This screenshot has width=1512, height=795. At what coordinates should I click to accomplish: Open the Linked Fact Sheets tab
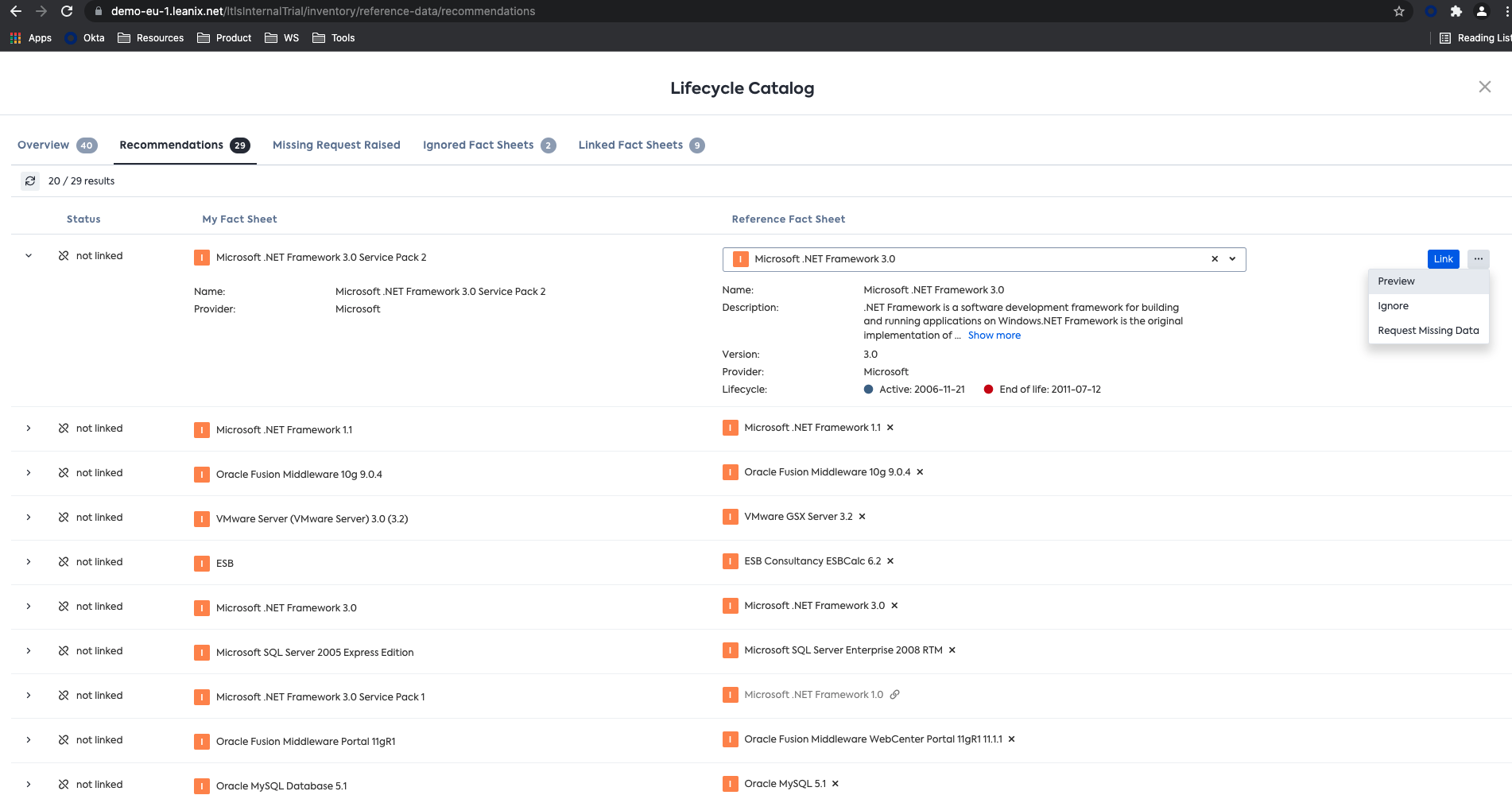point(641,145)
